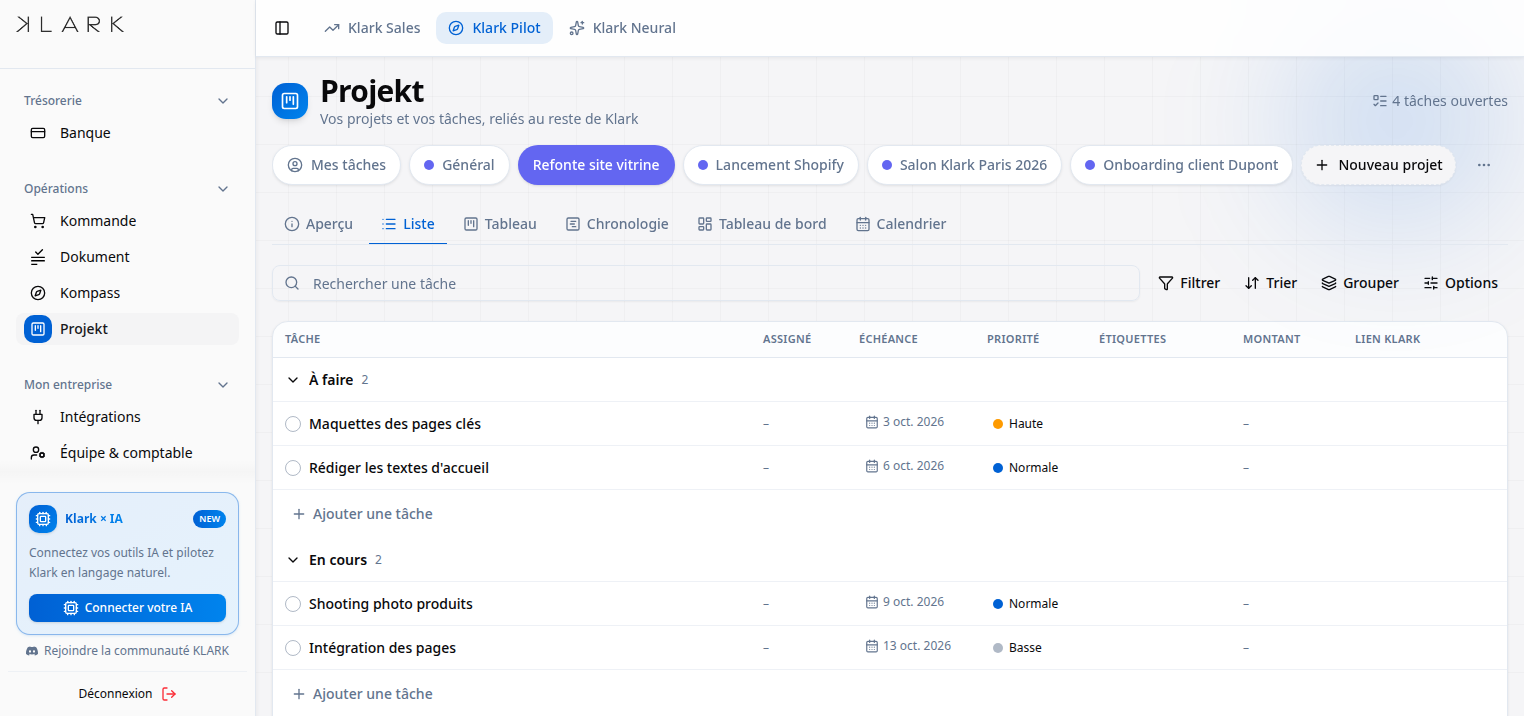The width and height of the screenshot is (1524, 716).
Task: Collapse the En cours task group
Action: coord(293,560)
